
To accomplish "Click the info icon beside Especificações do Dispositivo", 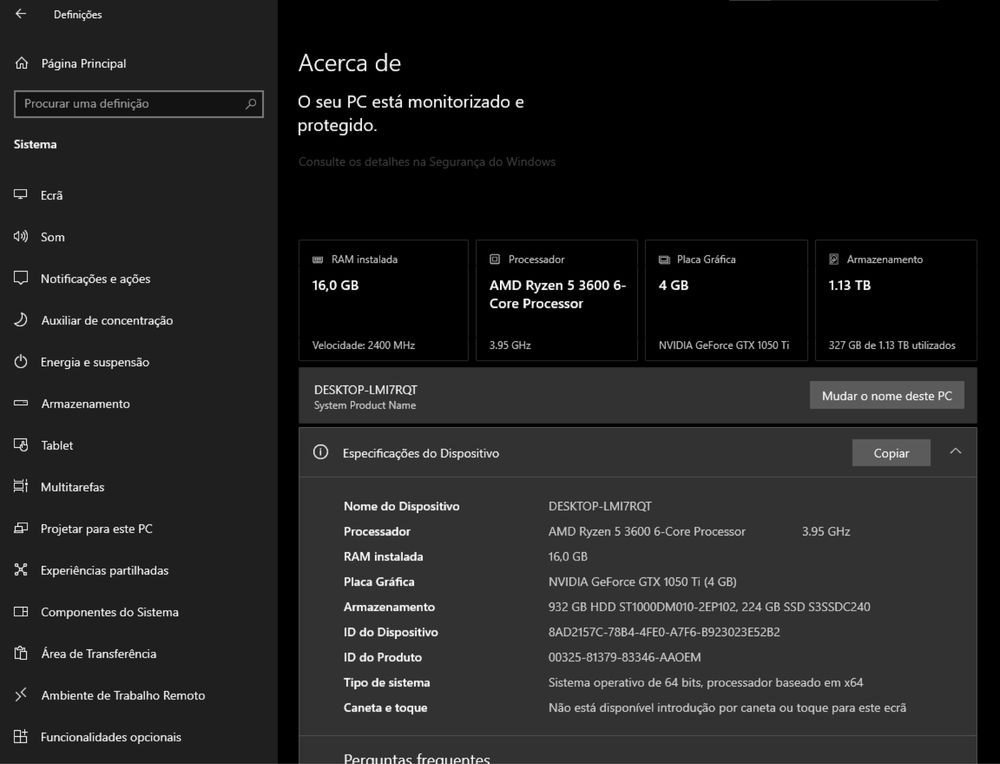I will pyautogui.click(x=321, y=452).
